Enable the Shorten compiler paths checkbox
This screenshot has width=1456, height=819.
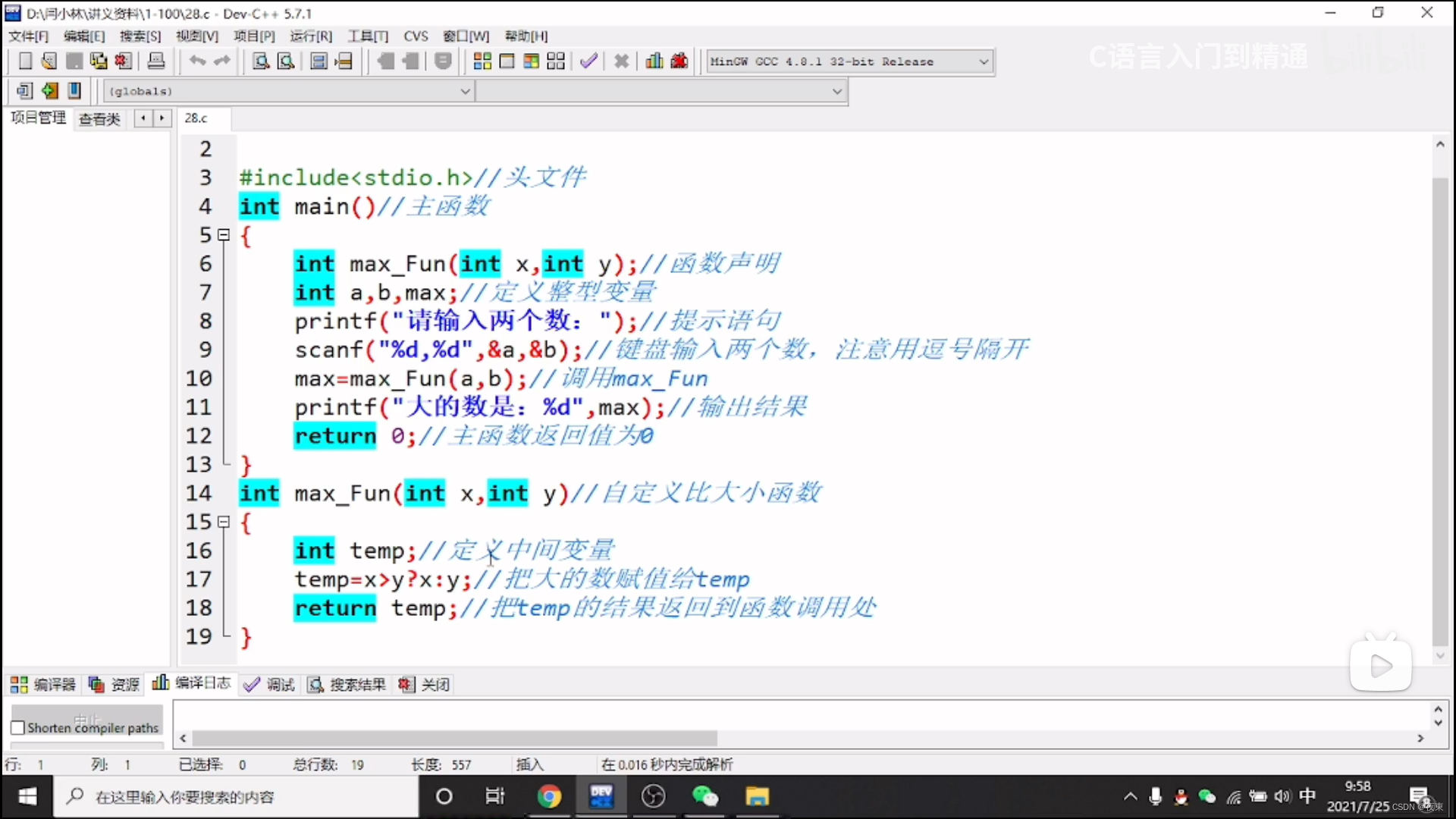tap(17, 726)
